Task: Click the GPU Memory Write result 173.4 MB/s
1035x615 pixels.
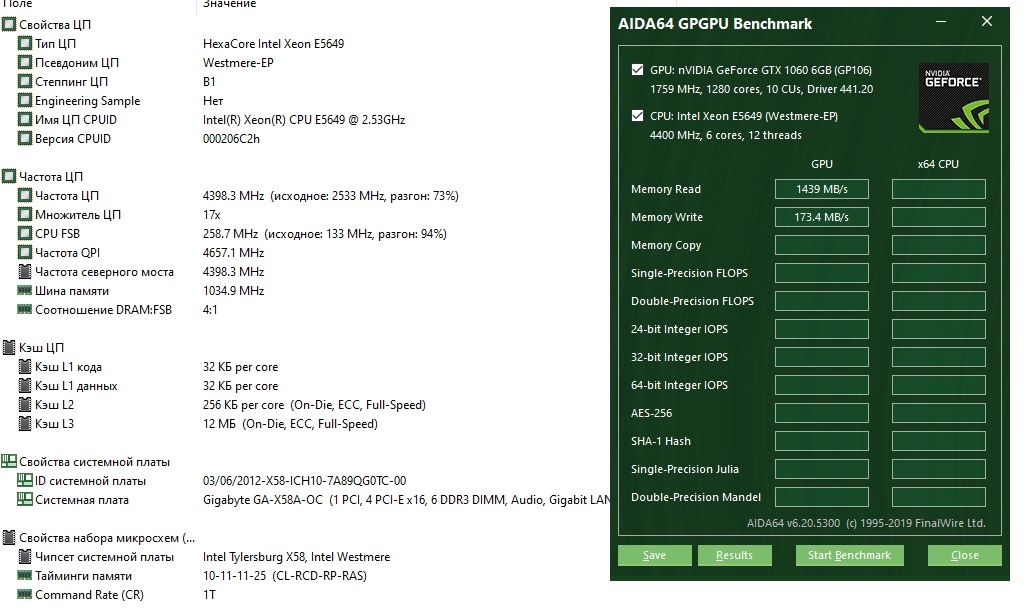Action: pyautogui.click(x=822, y=217)
